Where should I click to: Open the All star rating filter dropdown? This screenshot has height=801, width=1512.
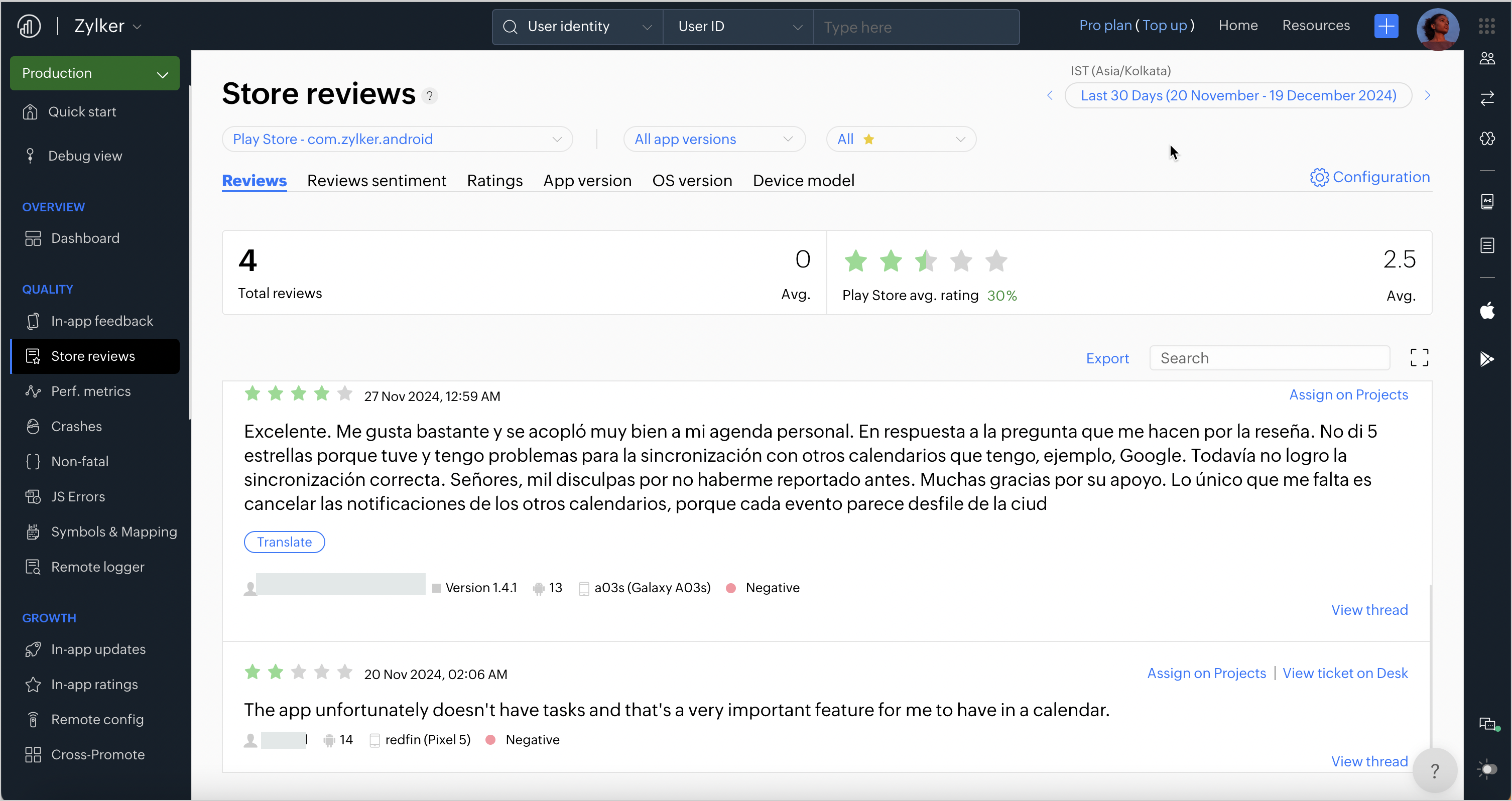[x=901, y=139]
